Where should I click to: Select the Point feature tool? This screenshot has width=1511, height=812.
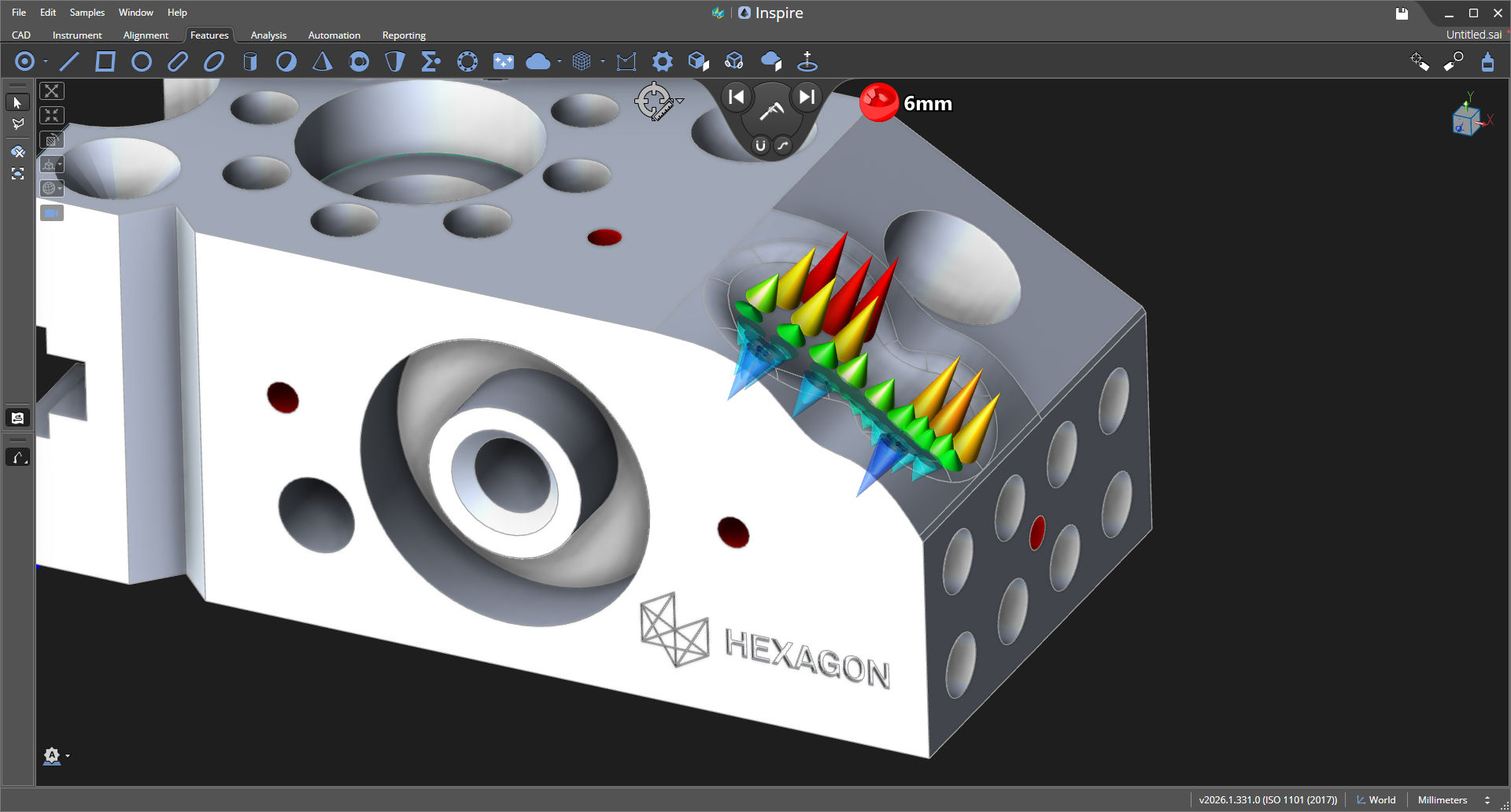pos(25,61)
